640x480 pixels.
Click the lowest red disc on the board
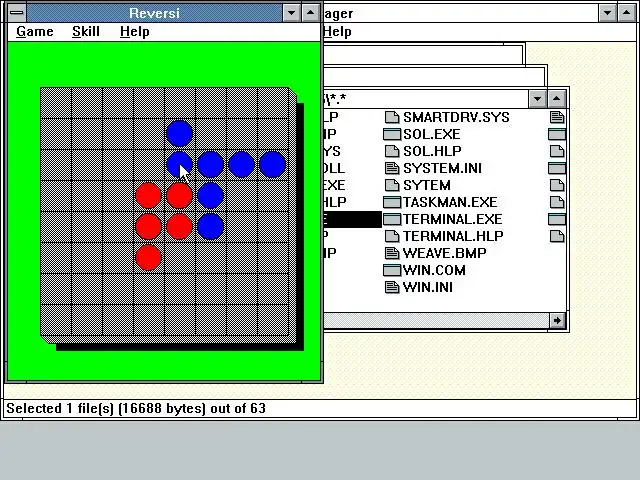148,258
